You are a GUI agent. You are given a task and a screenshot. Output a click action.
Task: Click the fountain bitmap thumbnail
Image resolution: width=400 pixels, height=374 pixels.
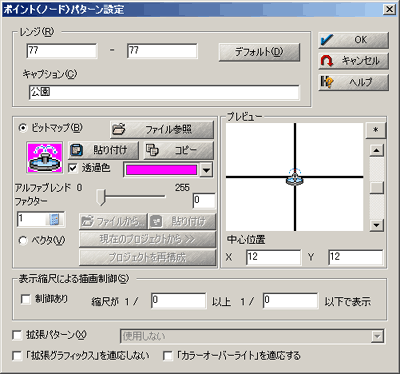45,158
